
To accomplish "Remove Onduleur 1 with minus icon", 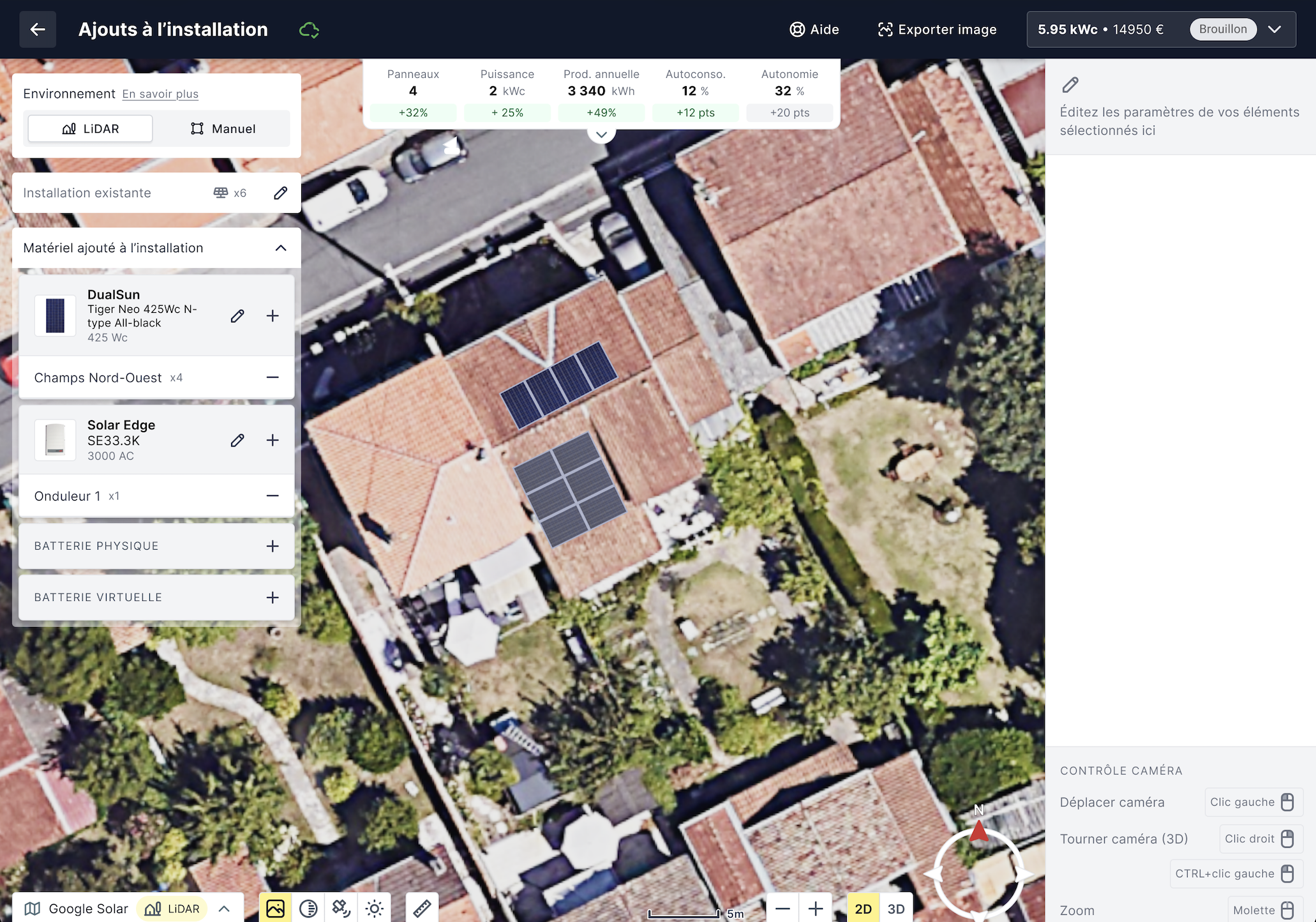I will (x=273, y=495).
